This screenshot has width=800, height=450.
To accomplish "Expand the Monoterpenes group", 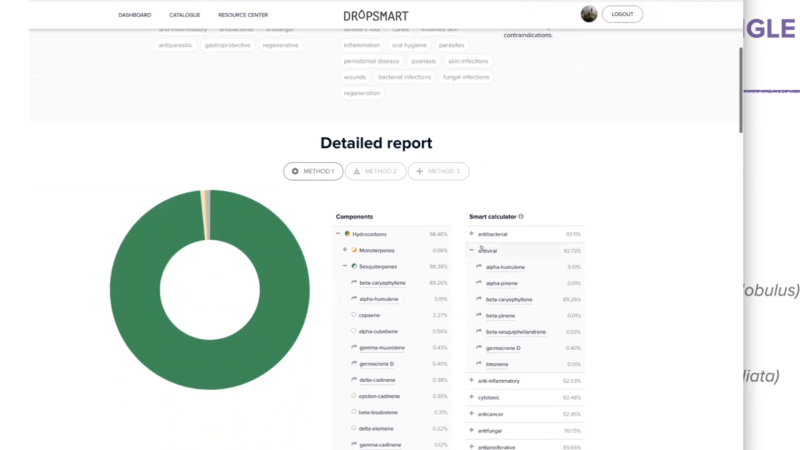I will coord(345,250).
